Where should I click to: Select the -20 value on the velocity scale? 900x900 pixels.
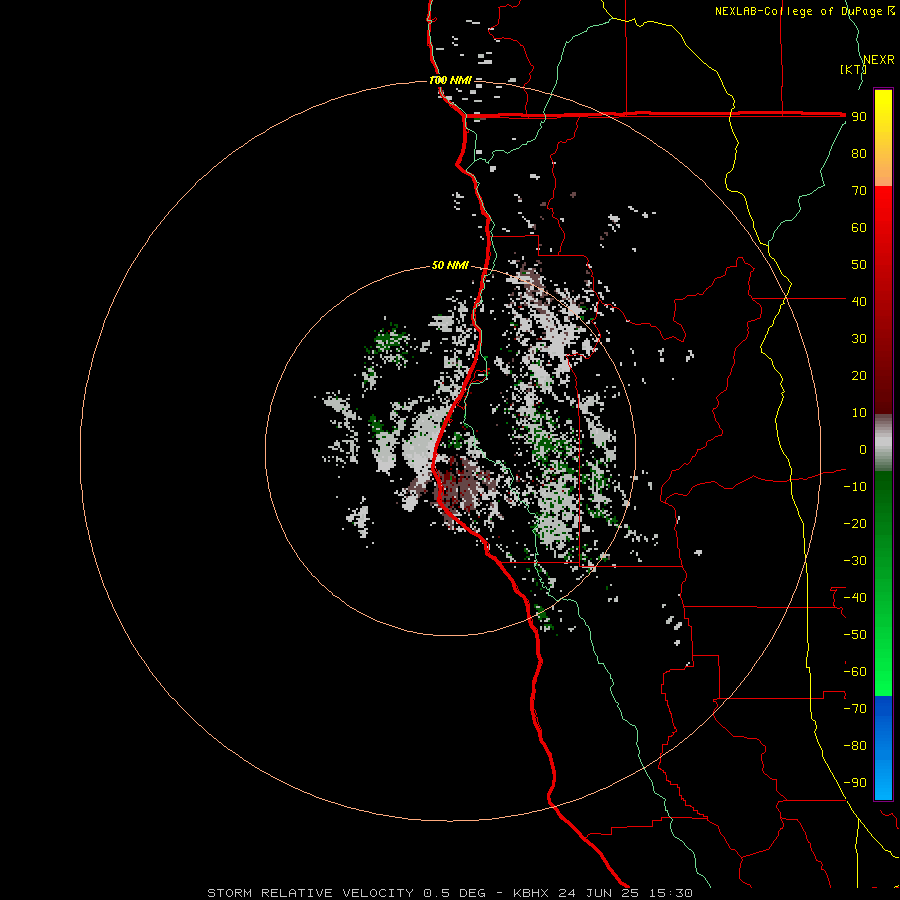[855, 523]
